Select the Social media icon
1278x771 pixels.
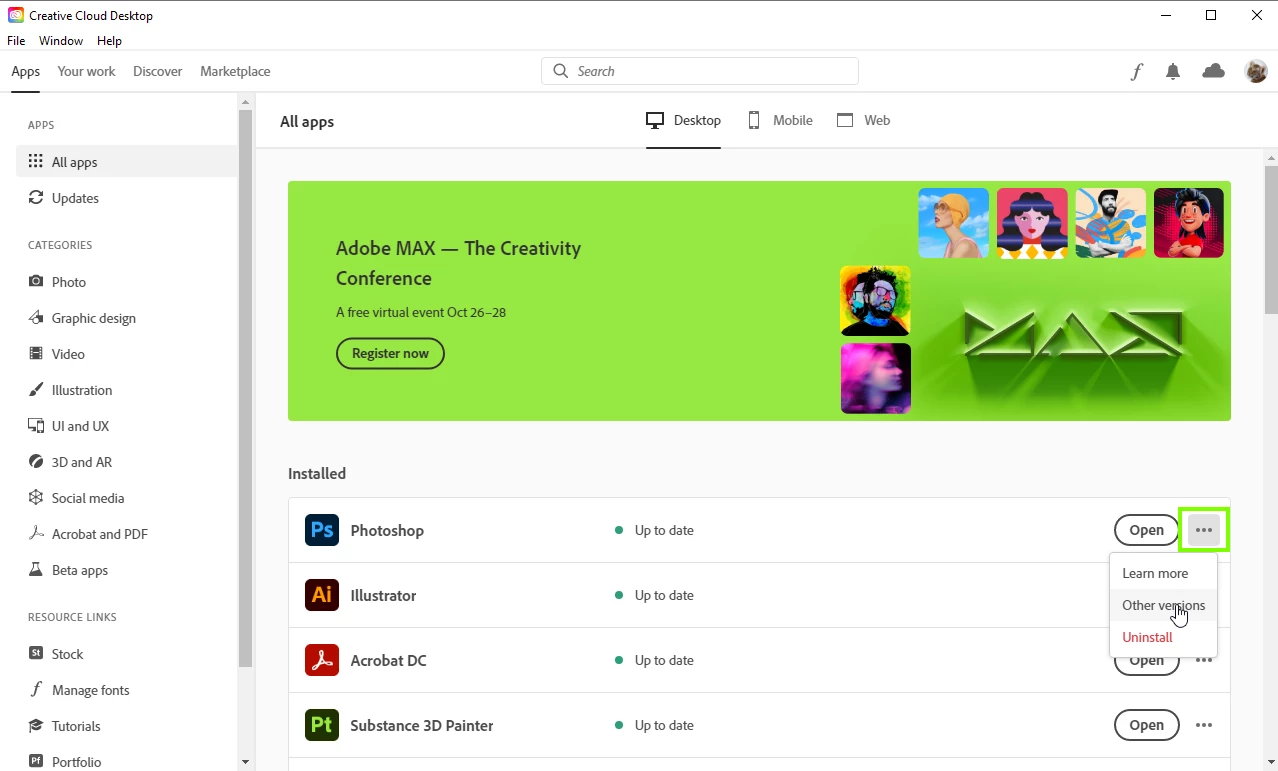click(x=36, y=498)
